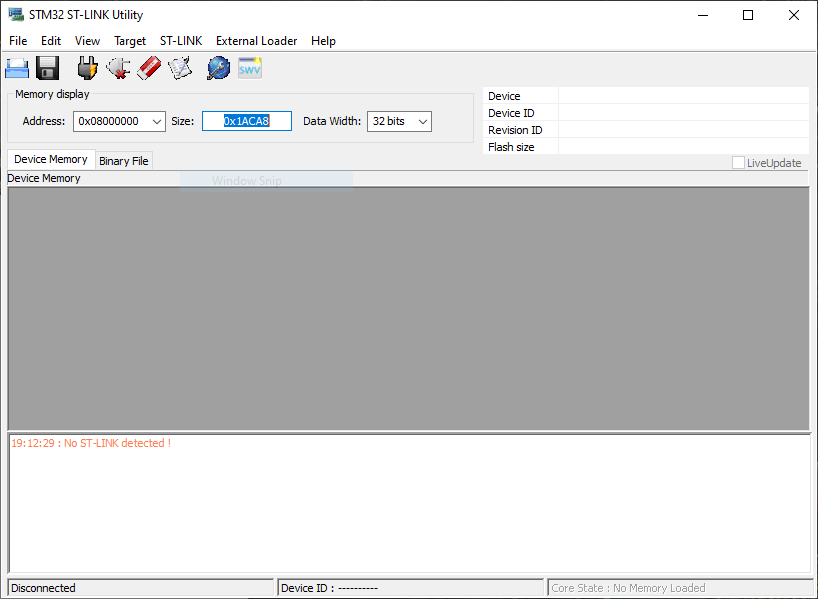Open the Edit menu

[51, 41]
